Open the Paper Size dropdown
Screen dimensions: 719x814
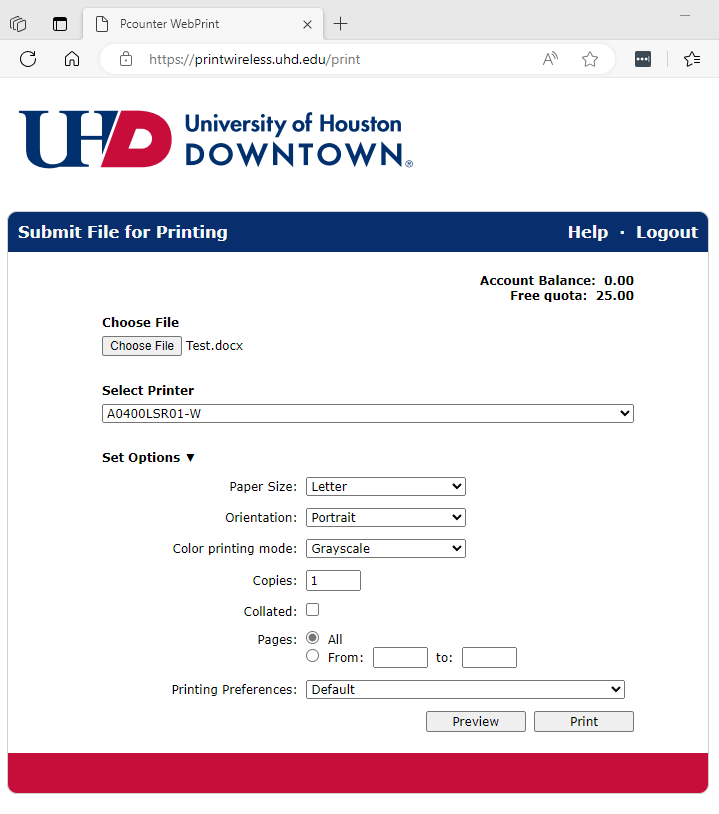point(385,487)
